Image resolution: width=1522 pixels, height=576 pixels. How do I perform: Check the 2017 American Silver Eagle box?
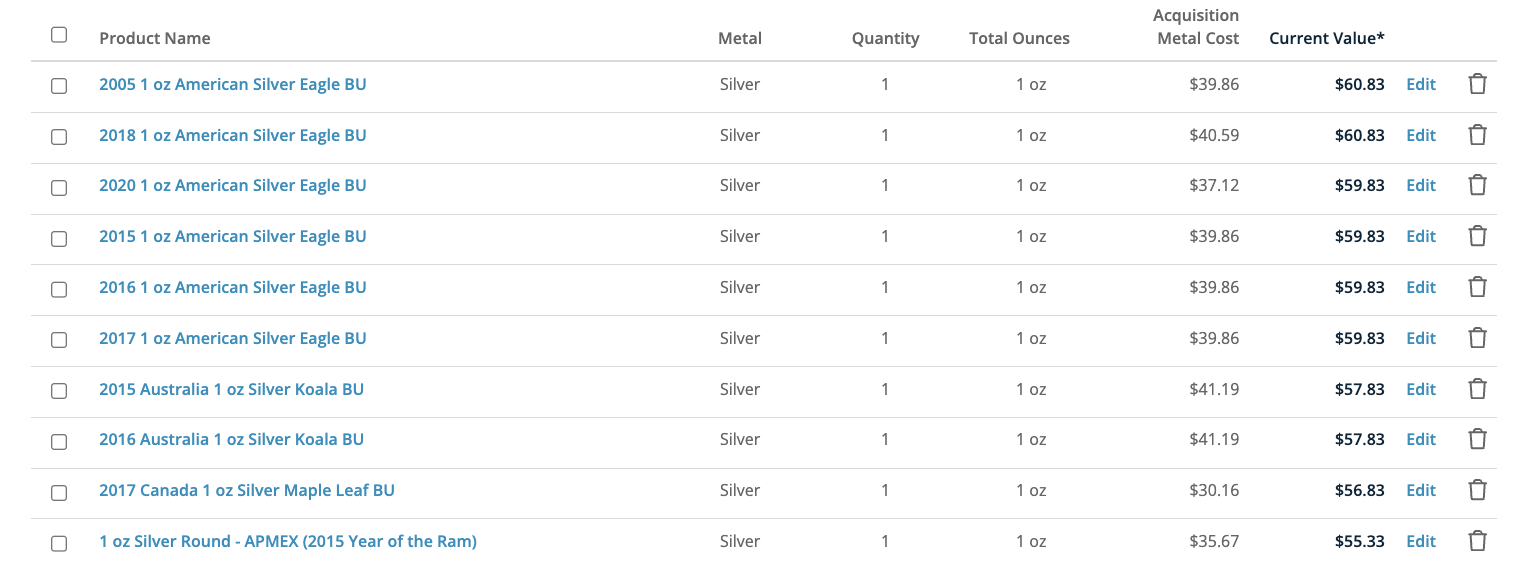tap(59, 340)
